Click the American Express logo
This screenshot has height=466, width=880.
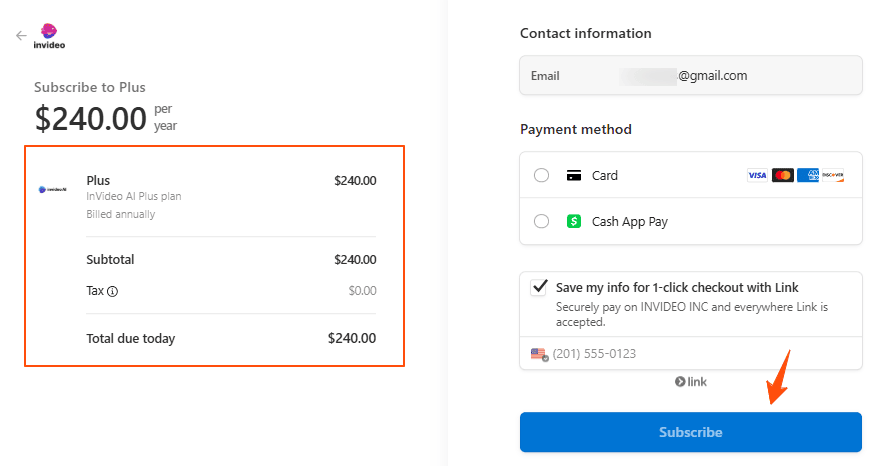click(x=808, y=175)
